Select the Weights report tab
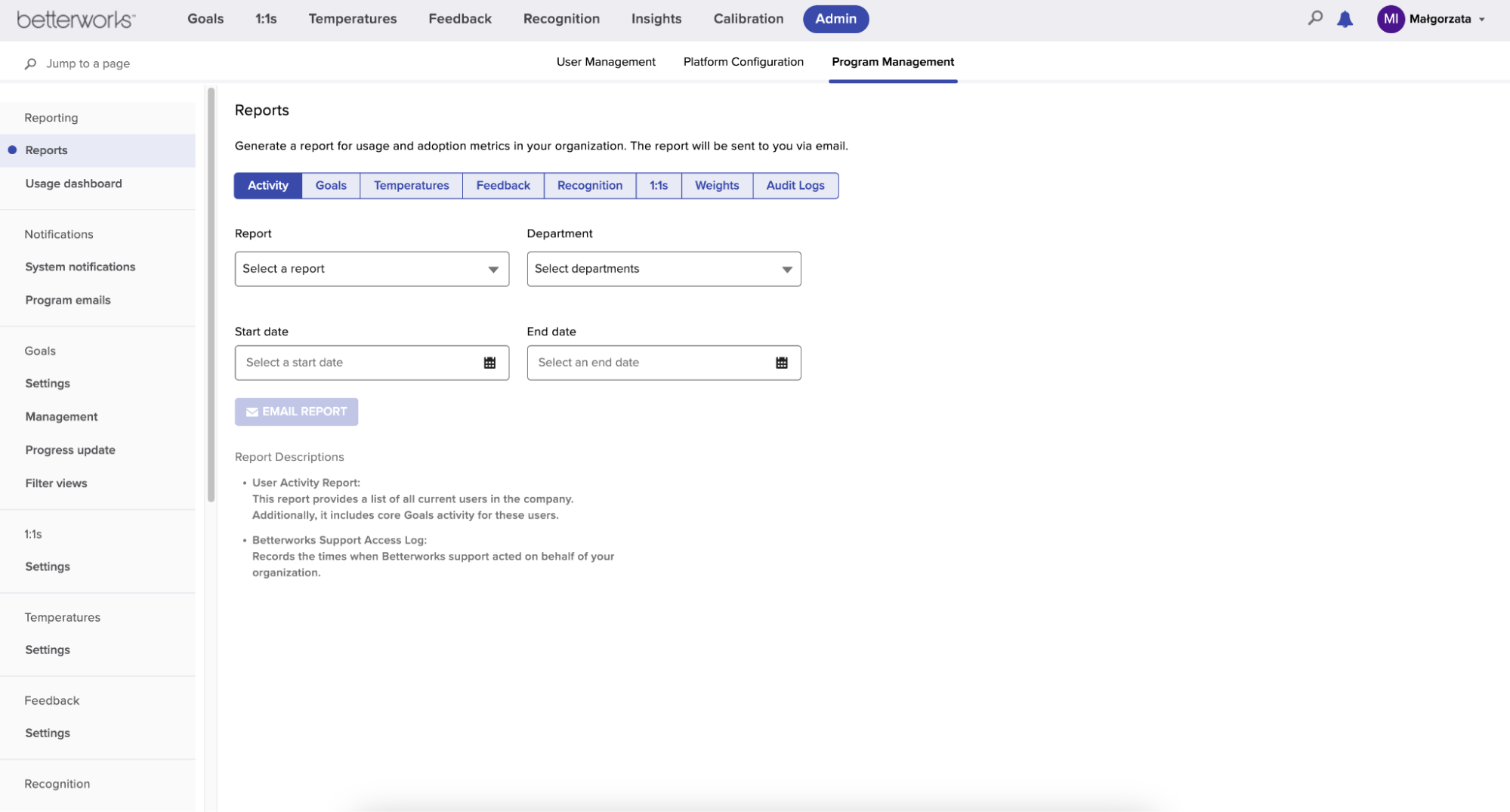The height and width of the screenshot is (812, 1510). pyautogui.click(x=717, y=186)
